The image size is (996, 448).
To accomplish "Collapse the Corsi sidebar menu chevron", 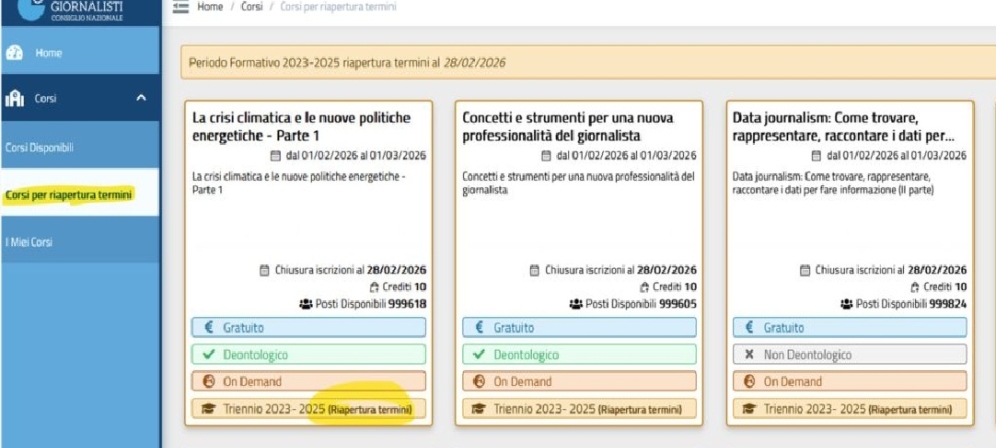I will [x=140, y=98].
